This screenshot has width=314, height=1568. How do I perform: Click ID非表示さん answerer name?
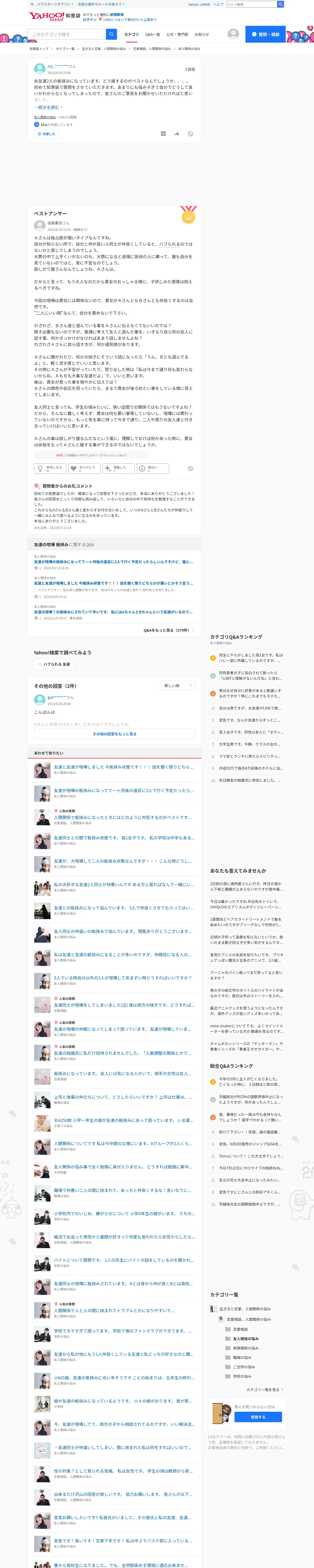(x=59, y=223)
